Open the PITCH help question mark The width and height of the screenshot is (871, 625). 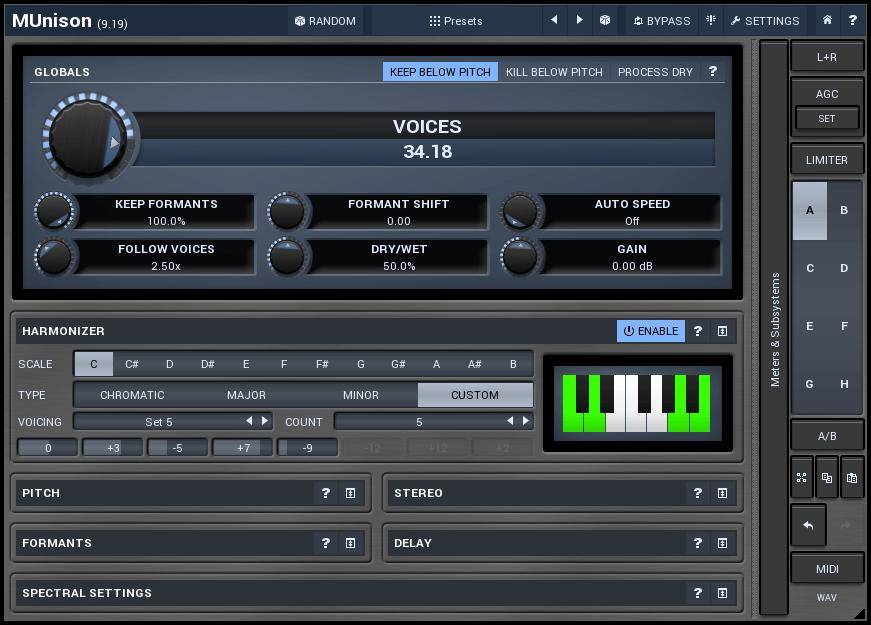click(x=326, y=493)
